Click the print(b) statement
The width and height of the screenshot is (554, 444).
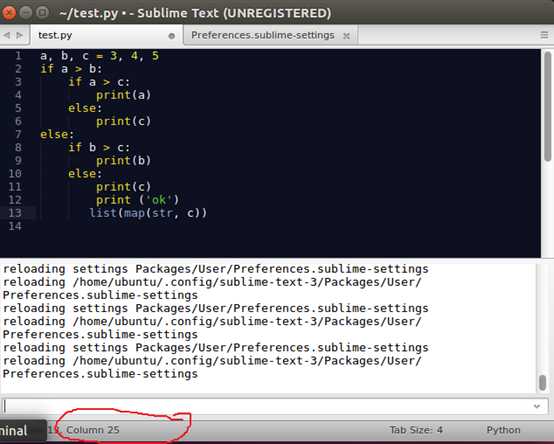click(123, 161)
